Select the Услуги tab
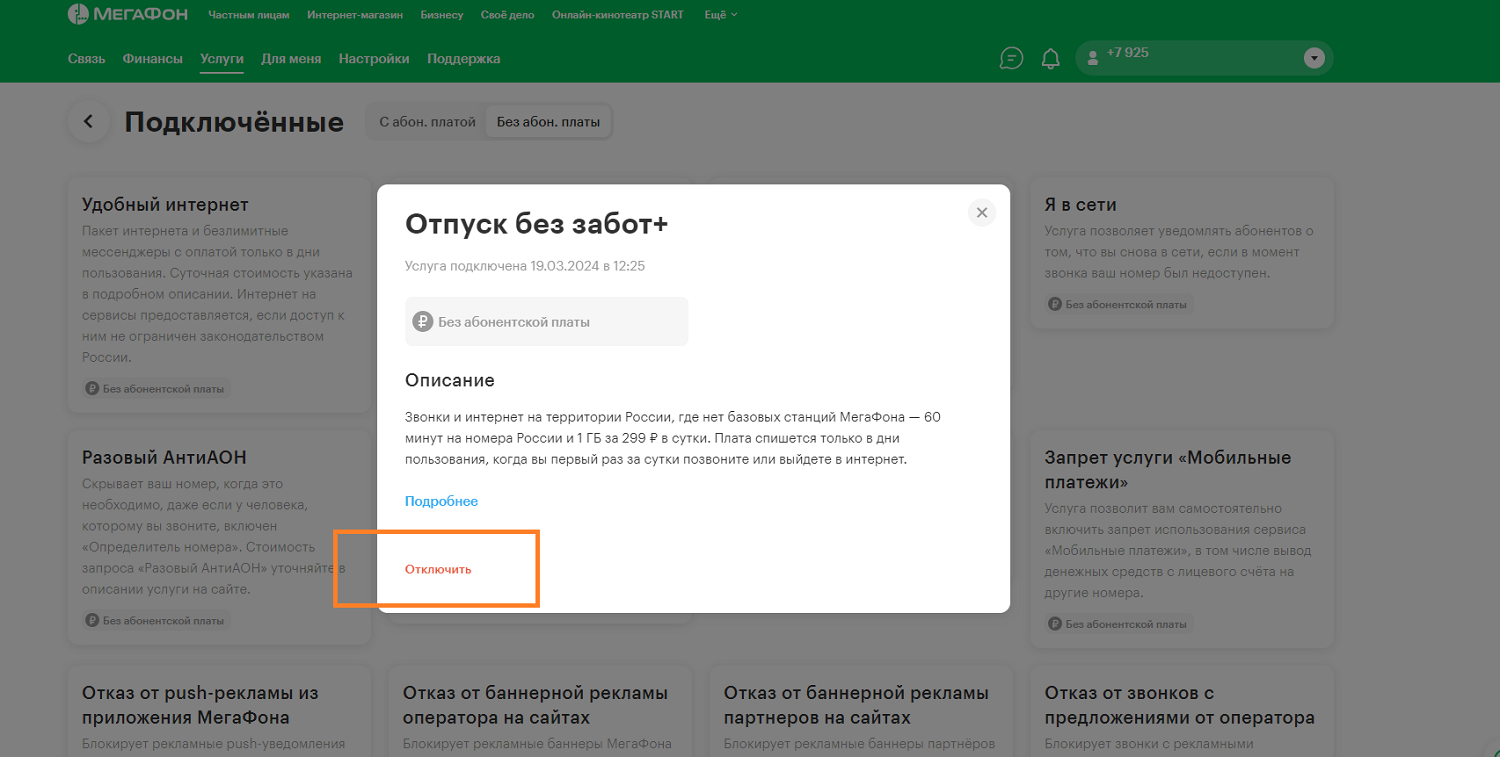 (222, 59)
